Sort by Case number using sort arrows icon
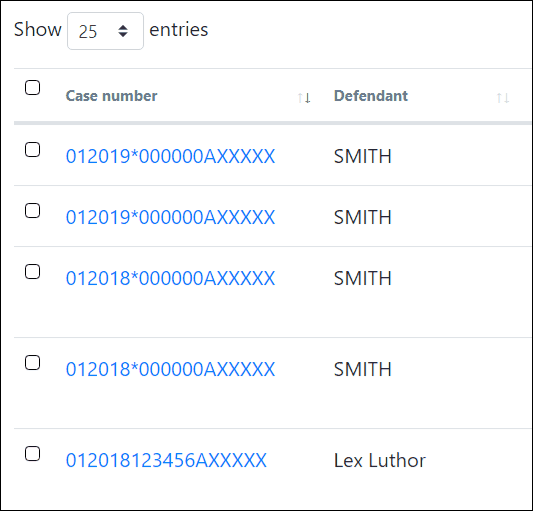Image resolution: width=533 pixels, height=511 pixels. (304, 98)
